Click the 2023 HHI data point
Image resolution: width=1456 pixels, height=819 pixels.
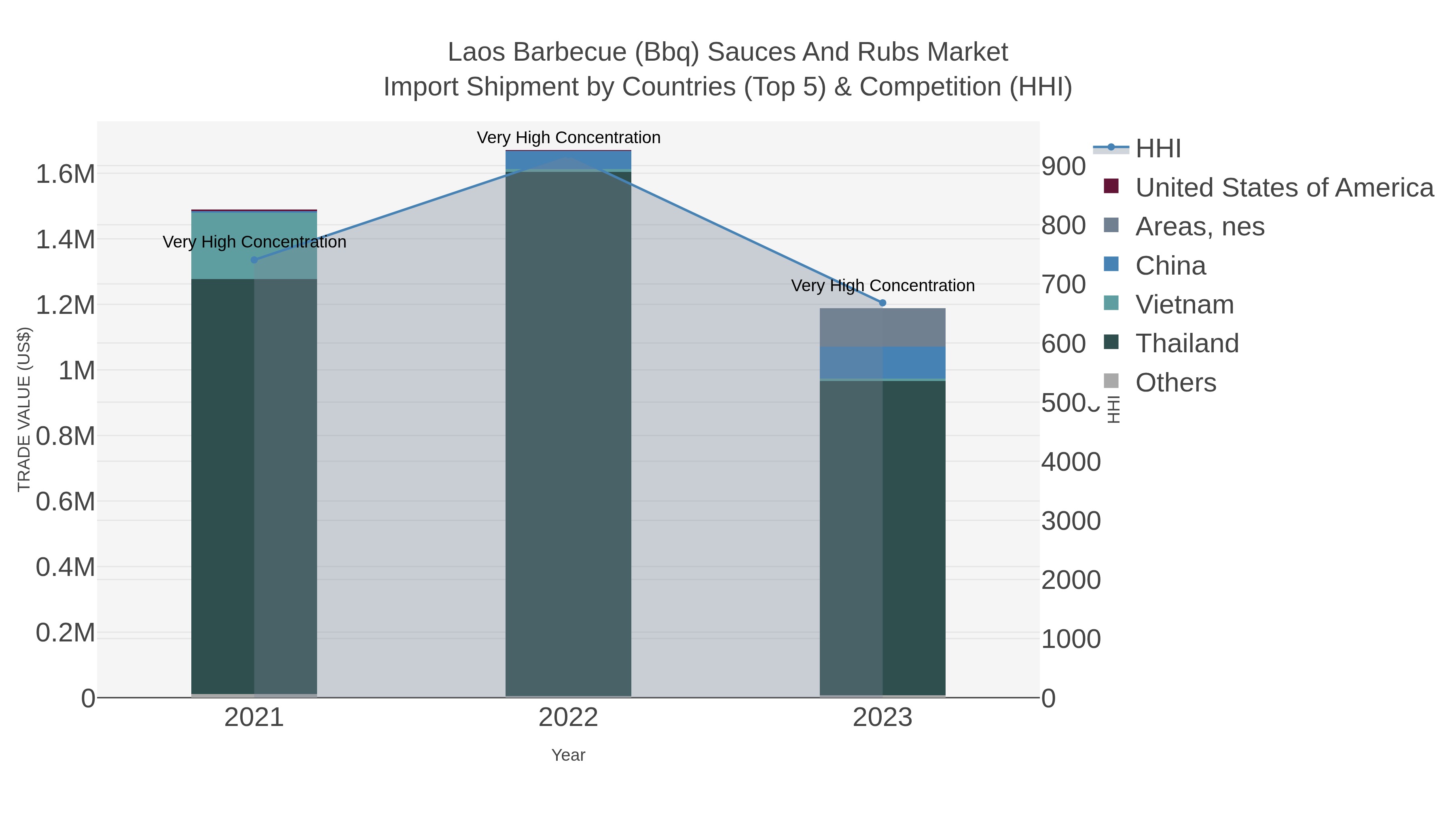883,303
